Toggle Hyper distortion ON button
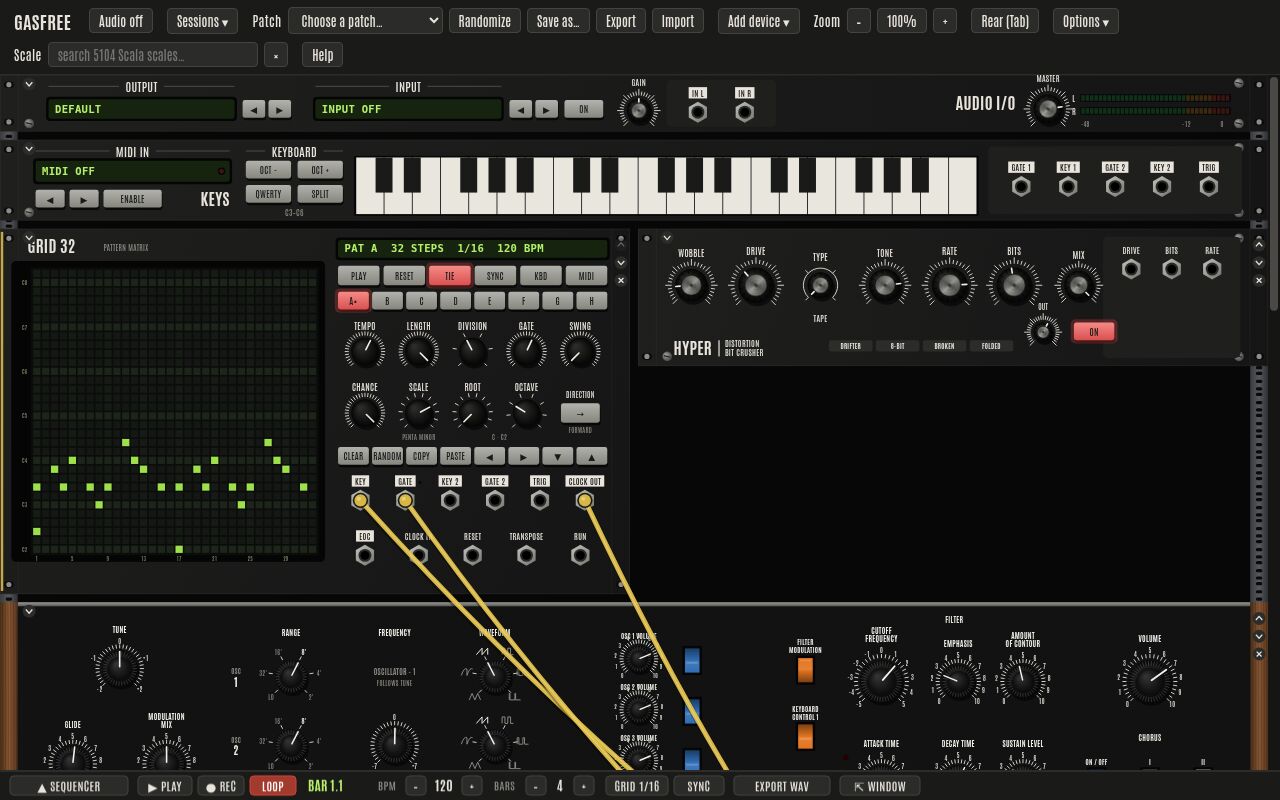The width and height of the screenshot is (1280, 800). point(1093,332)
